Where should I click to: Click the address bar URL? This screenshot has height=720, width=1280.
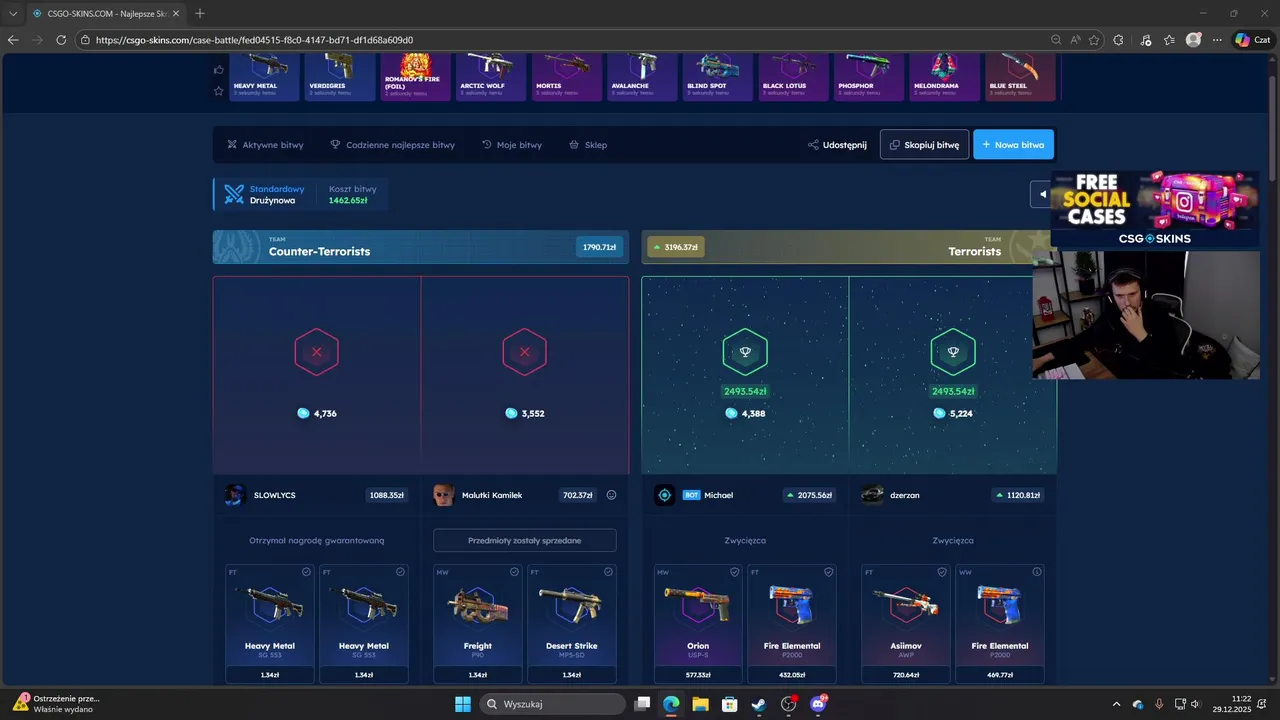[x=255, y=40]
